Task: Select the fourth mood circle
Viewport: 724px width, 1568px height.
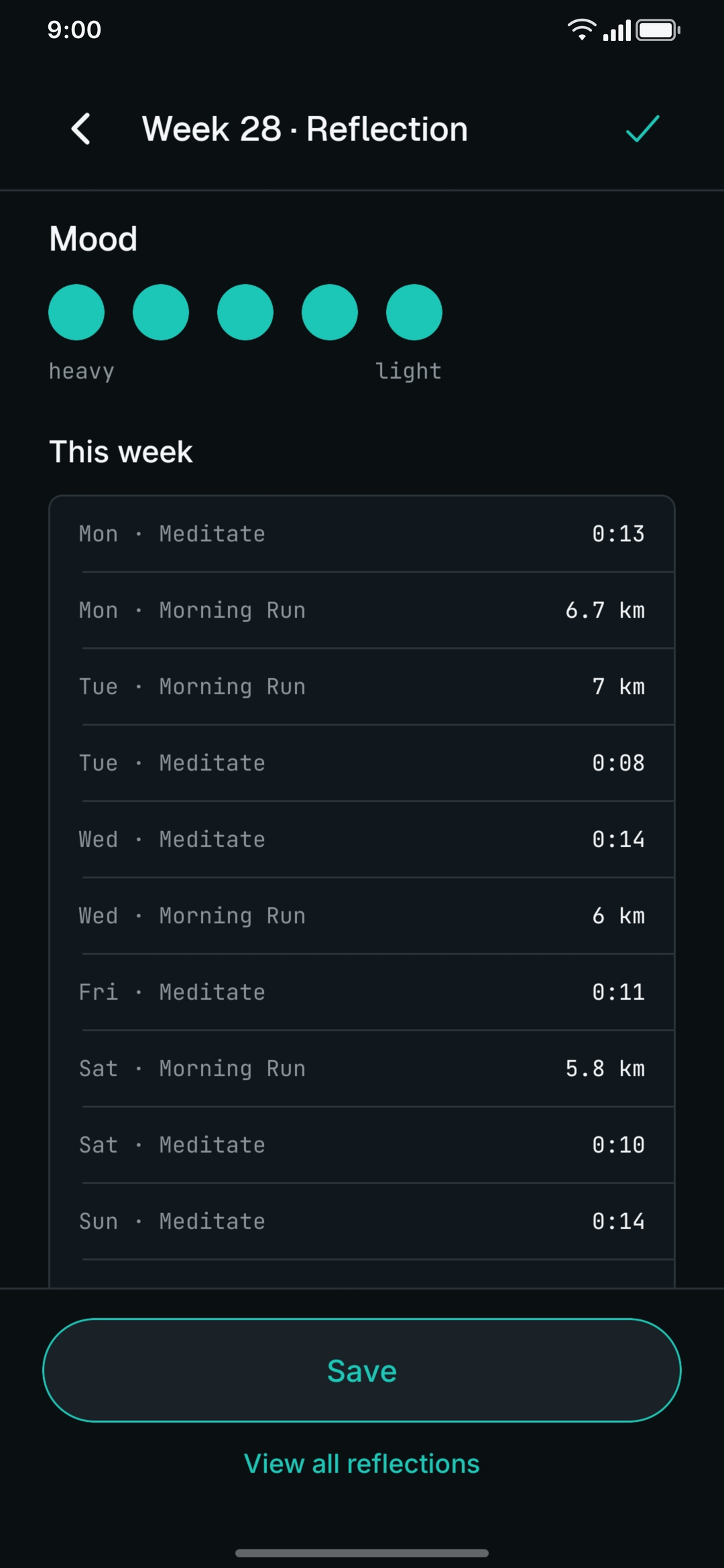Action: (x=330, y=312)
